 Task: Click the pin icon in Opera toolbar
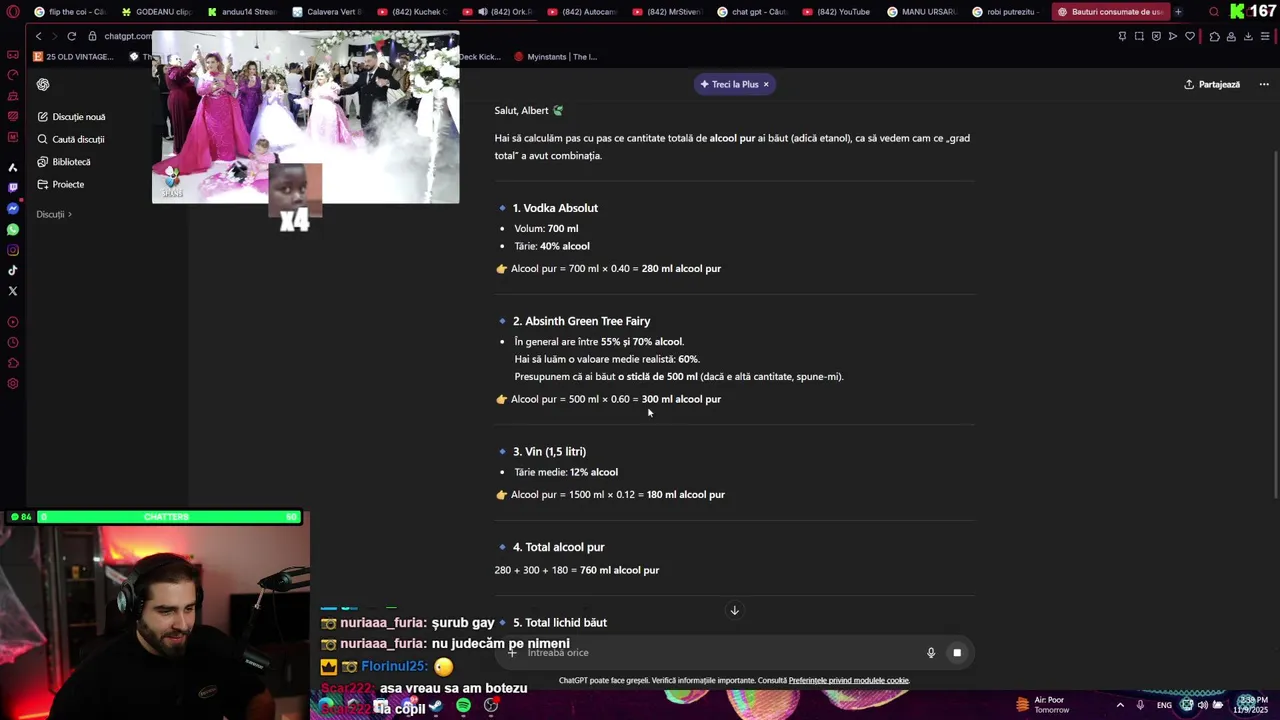(x=1122, y=36)
